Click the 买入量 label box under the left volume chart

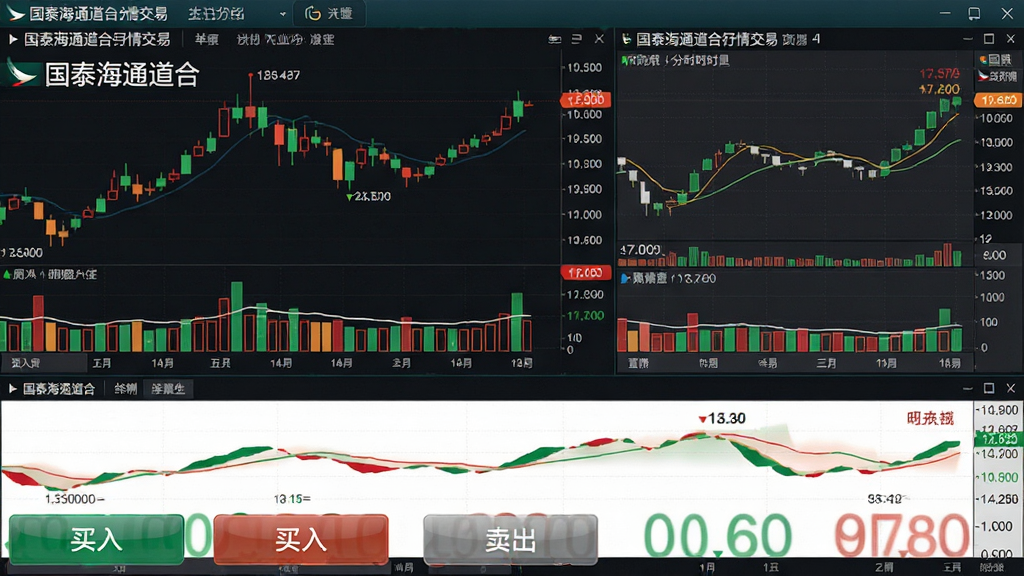[x=43, y=362]
